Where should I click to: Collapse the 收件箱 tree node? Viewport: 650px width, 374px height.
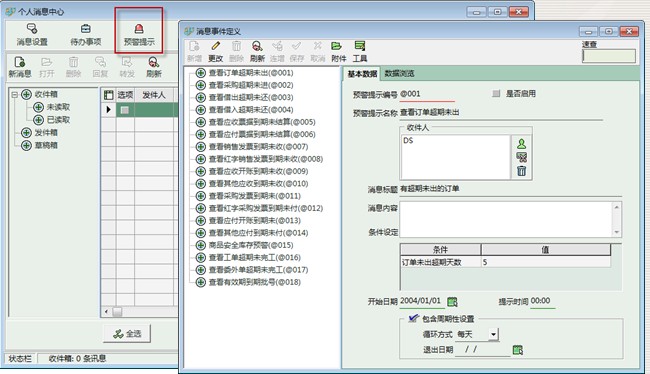point(15,95)
